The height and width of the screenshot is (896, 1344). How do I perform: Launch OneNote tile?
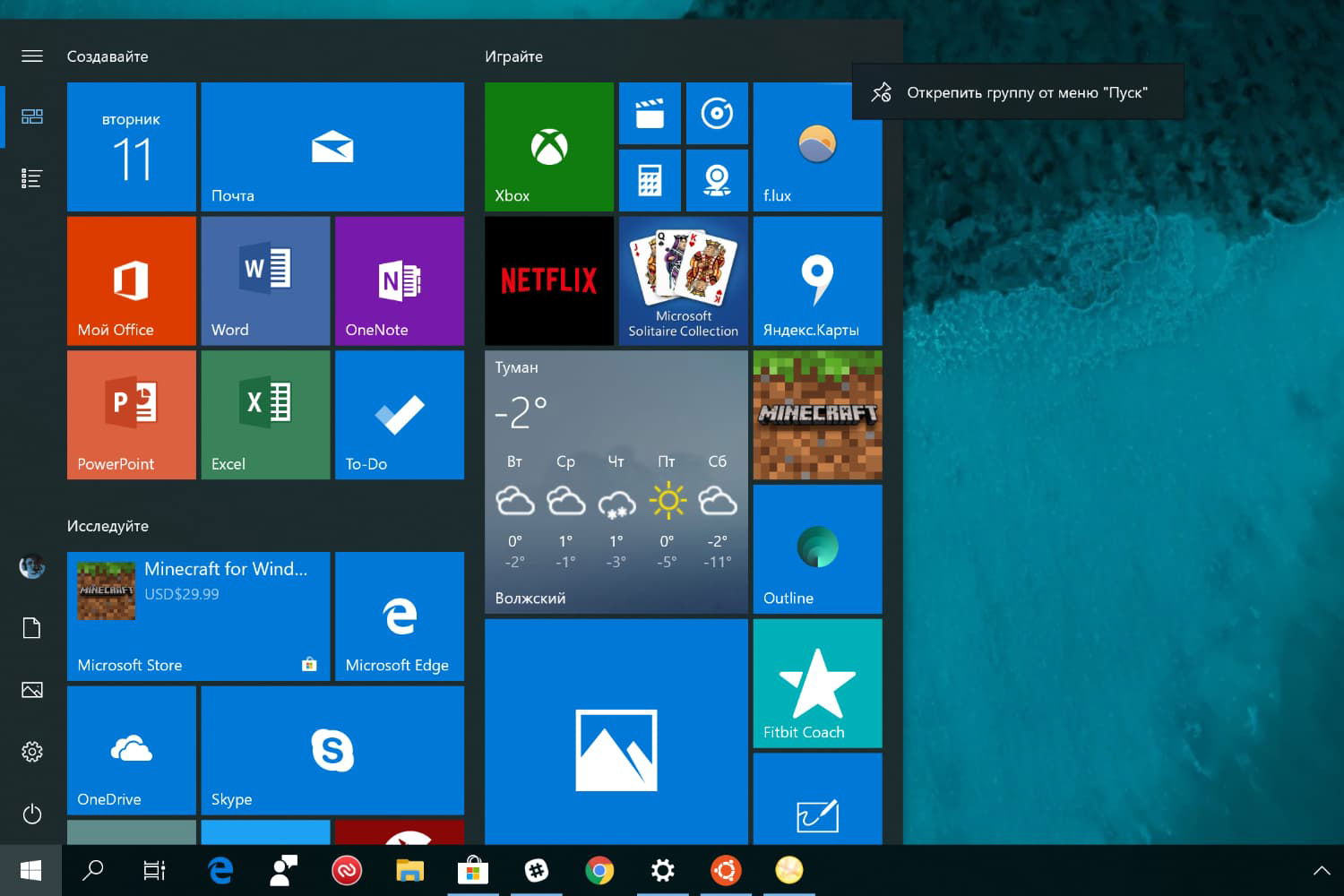click(x=400, y=280)
